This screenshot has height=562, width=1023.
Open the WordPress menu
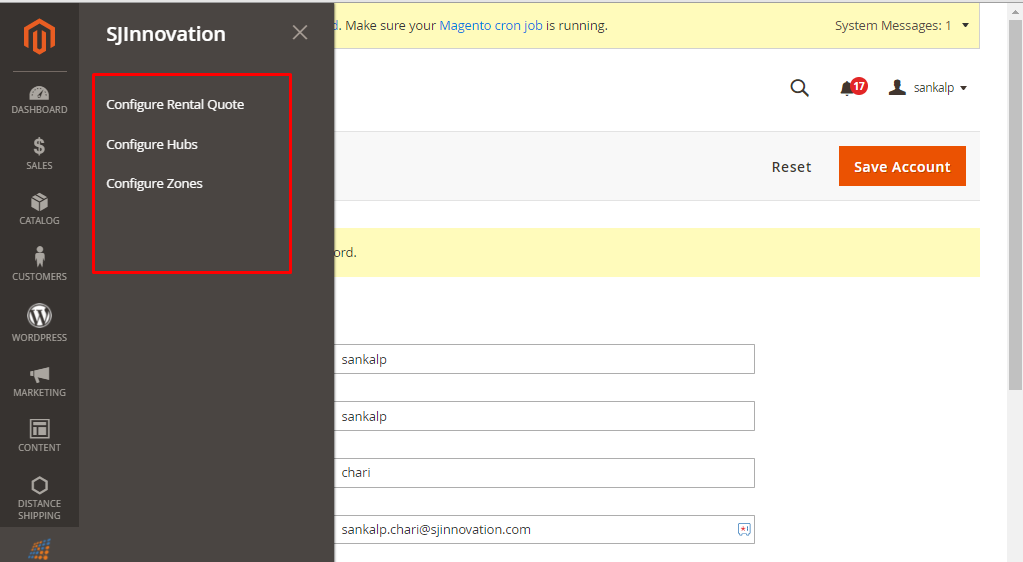[39, 322]
